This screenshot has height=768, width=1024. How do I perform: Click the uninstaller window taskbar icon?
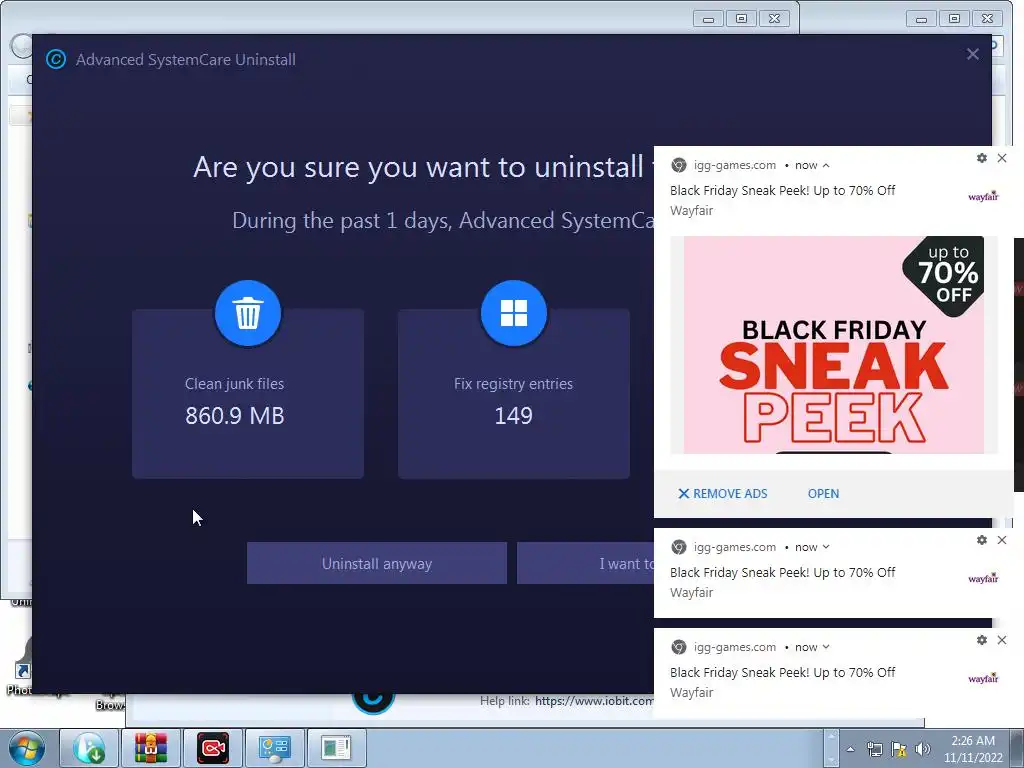pos(336,748)
